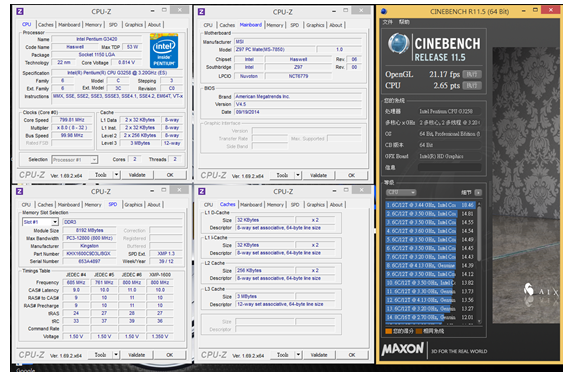Click Validate button in SPD window
This screenshot has width=565, height=372.
coord(137,355)
